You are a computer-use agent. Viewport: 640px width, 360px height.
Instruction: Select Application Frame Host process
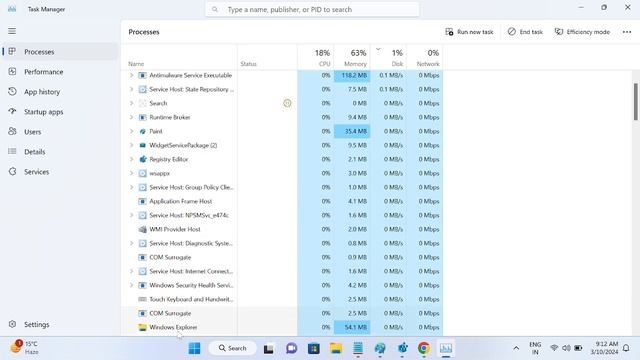[282, 201]
